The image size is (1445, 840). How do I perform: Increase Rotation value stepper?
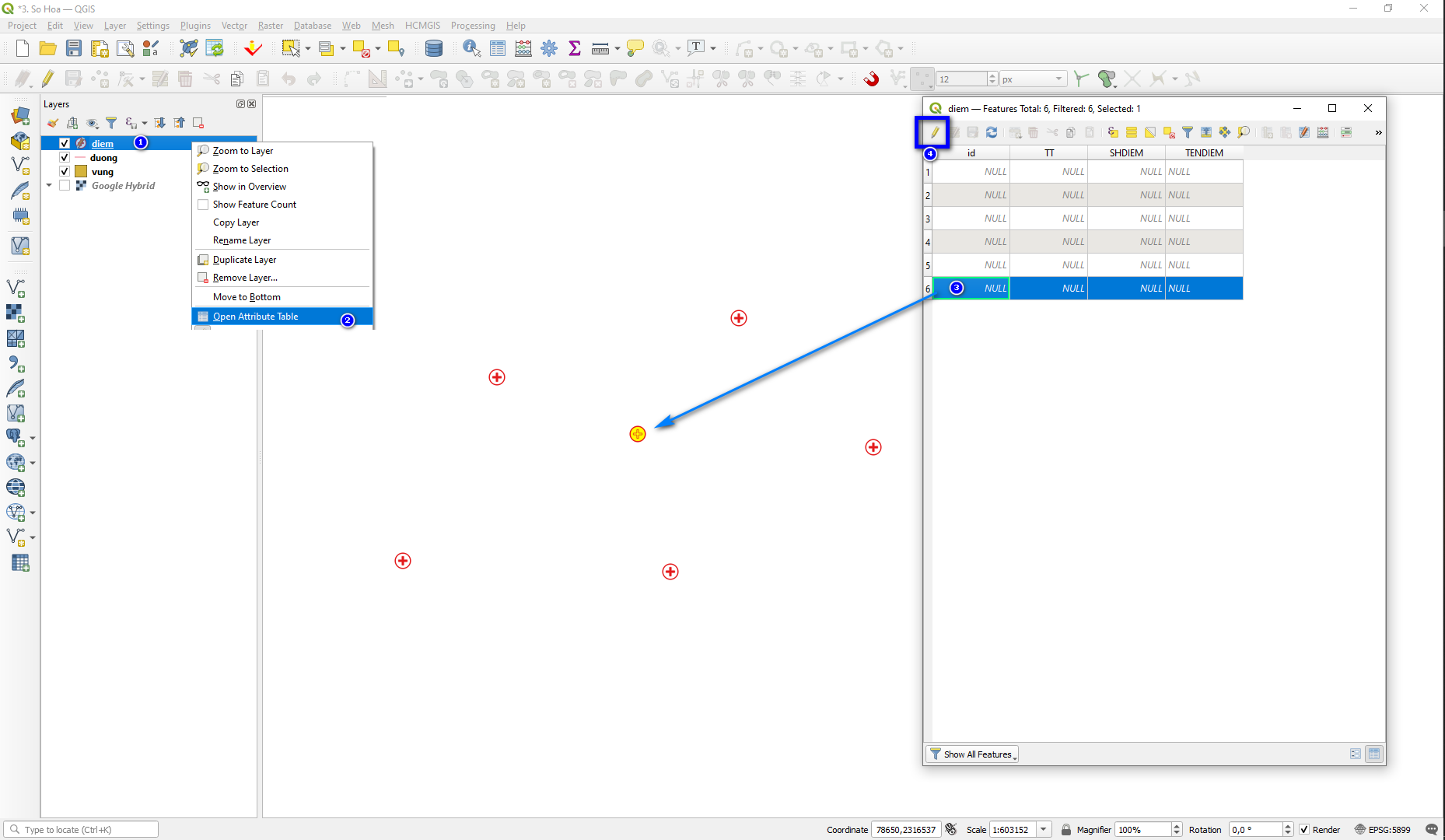click(x=1288, y=827)
